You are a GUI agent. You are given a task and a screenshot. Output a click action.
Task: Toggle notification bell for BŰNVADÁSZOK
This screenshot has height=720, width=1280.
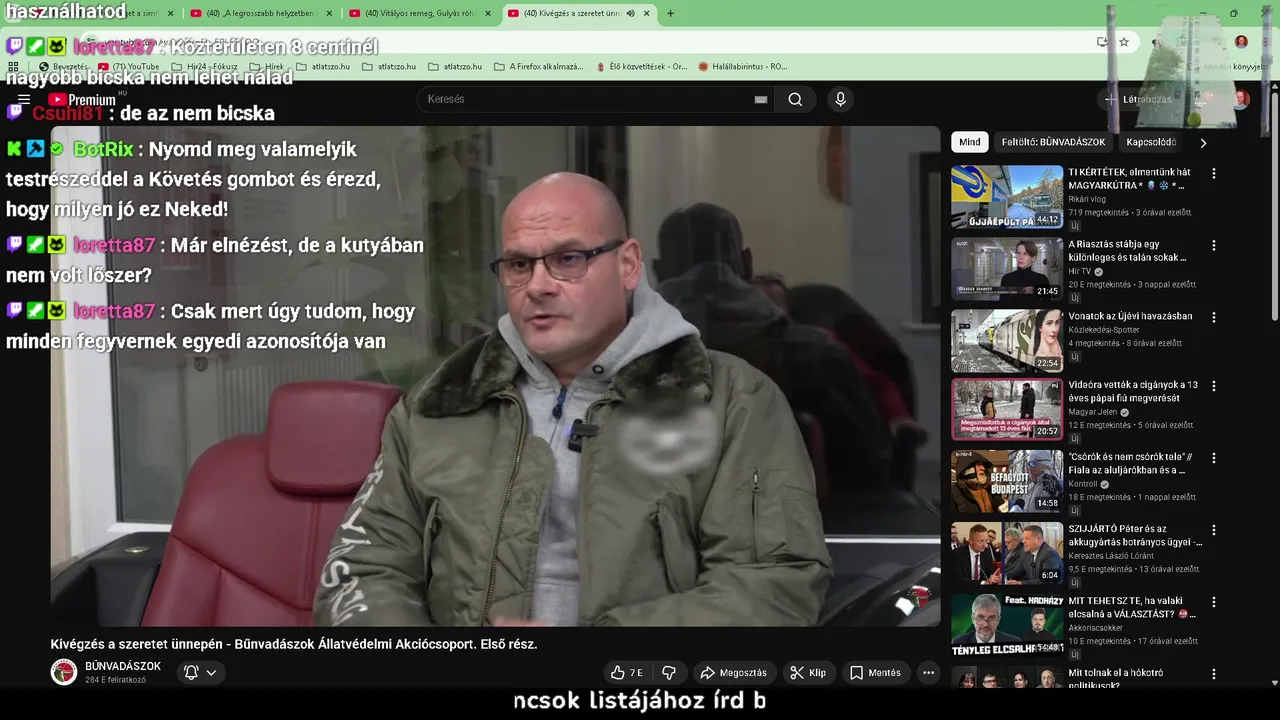[191, 673]
